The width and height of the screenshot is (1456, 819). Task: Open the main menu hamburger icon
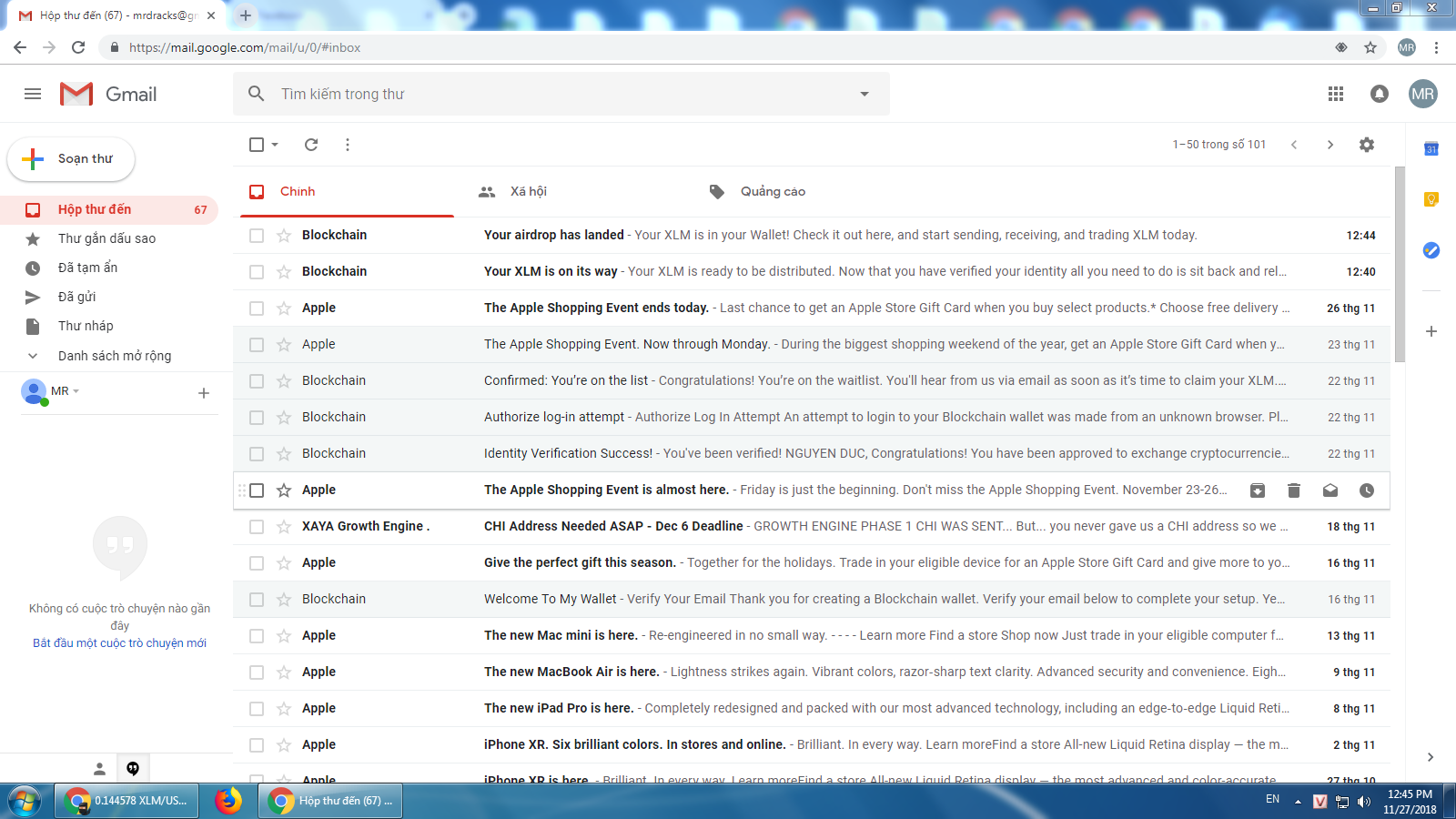(x=33, y=94)
